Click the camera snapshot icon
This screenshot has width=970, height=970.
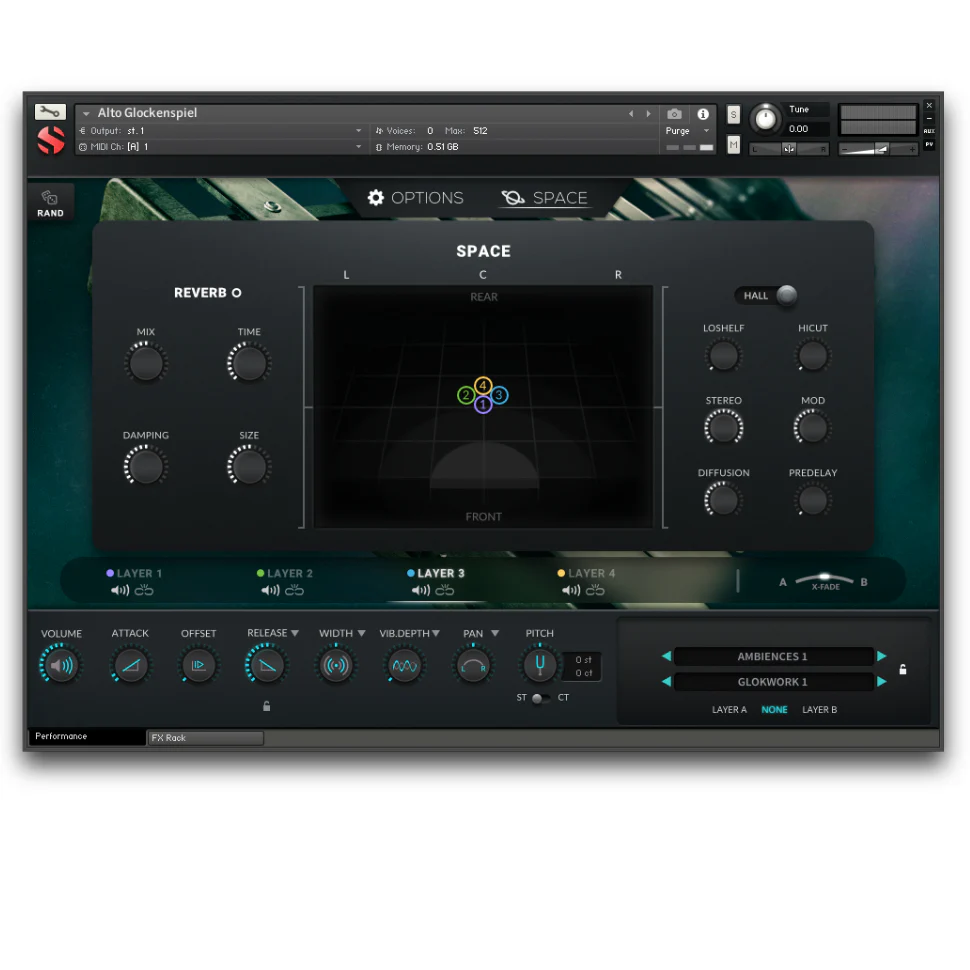(x=675, y=114)
